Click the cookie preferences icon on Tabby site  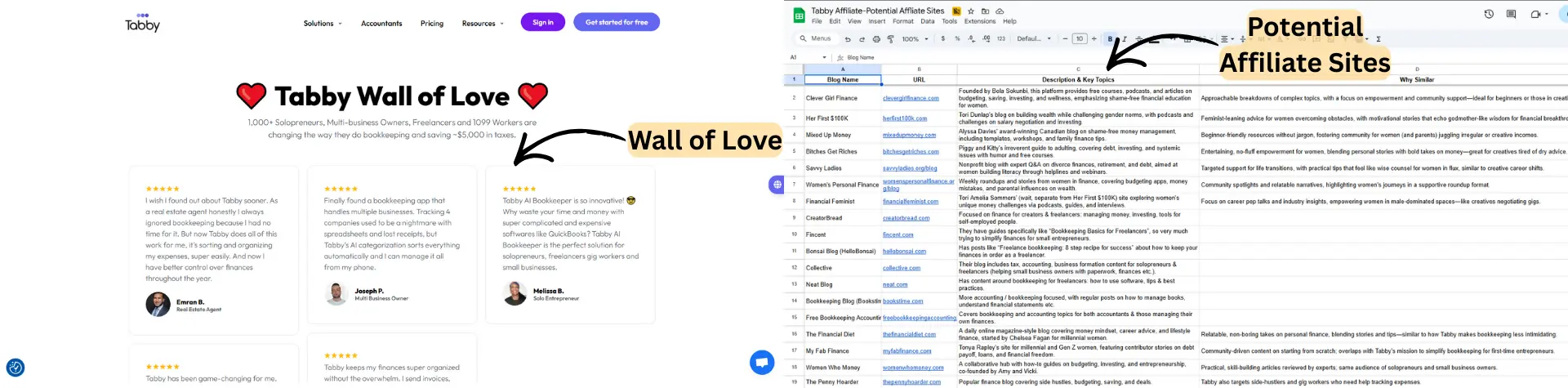point(16,368)
